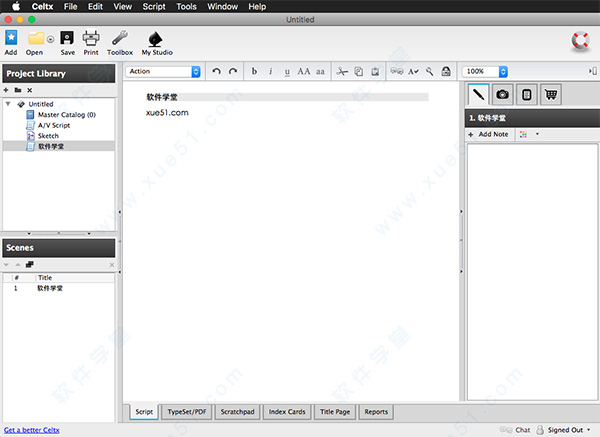This screenshot has width=600, height=437.
Task: Open Chat in the status bar
Action: (515, 430)
